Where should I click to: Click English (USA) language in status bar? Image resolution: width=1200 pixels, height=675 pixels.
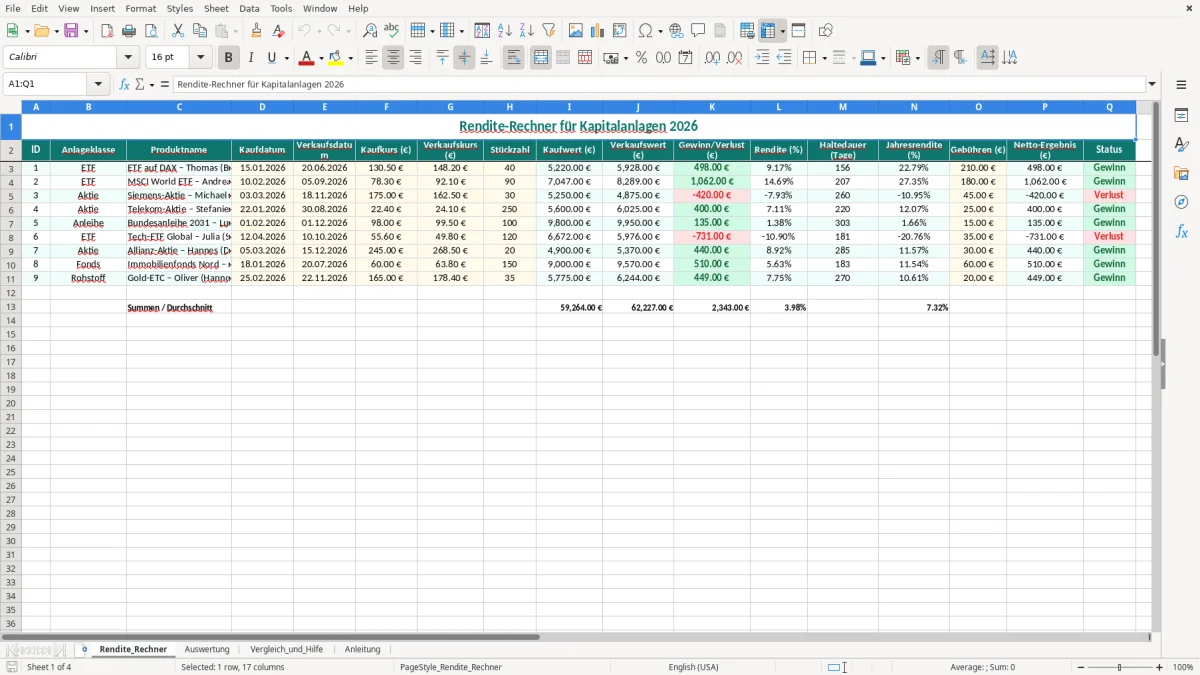[693, 667]
